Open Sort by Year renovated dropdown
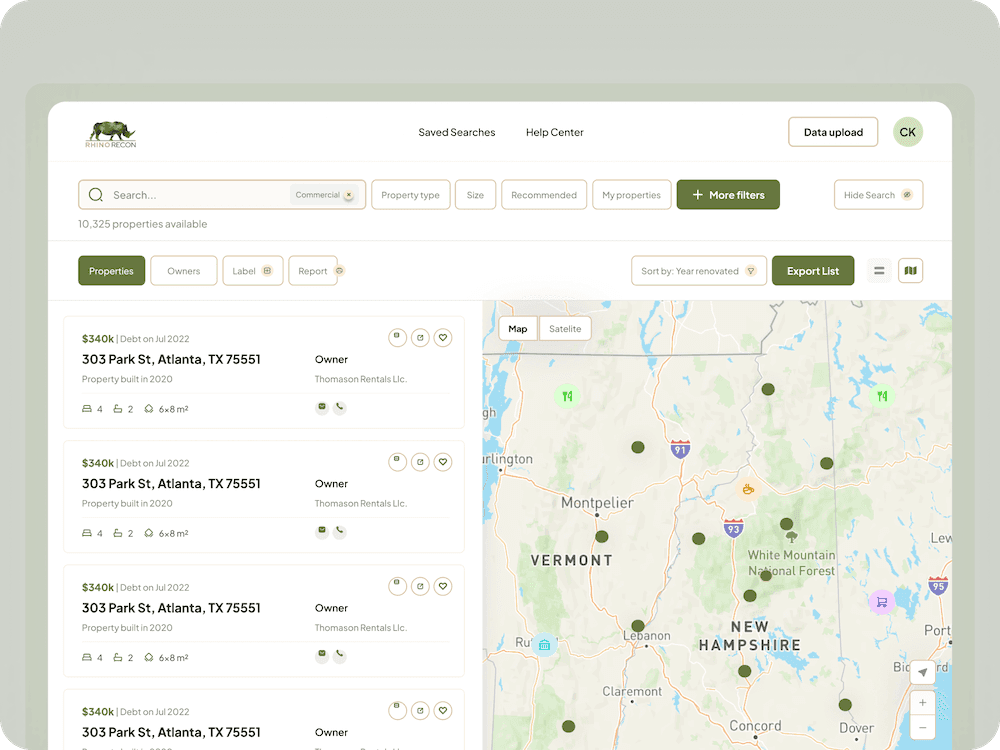Viewport: 1000px width, 750px height. [x=698, y=270]
